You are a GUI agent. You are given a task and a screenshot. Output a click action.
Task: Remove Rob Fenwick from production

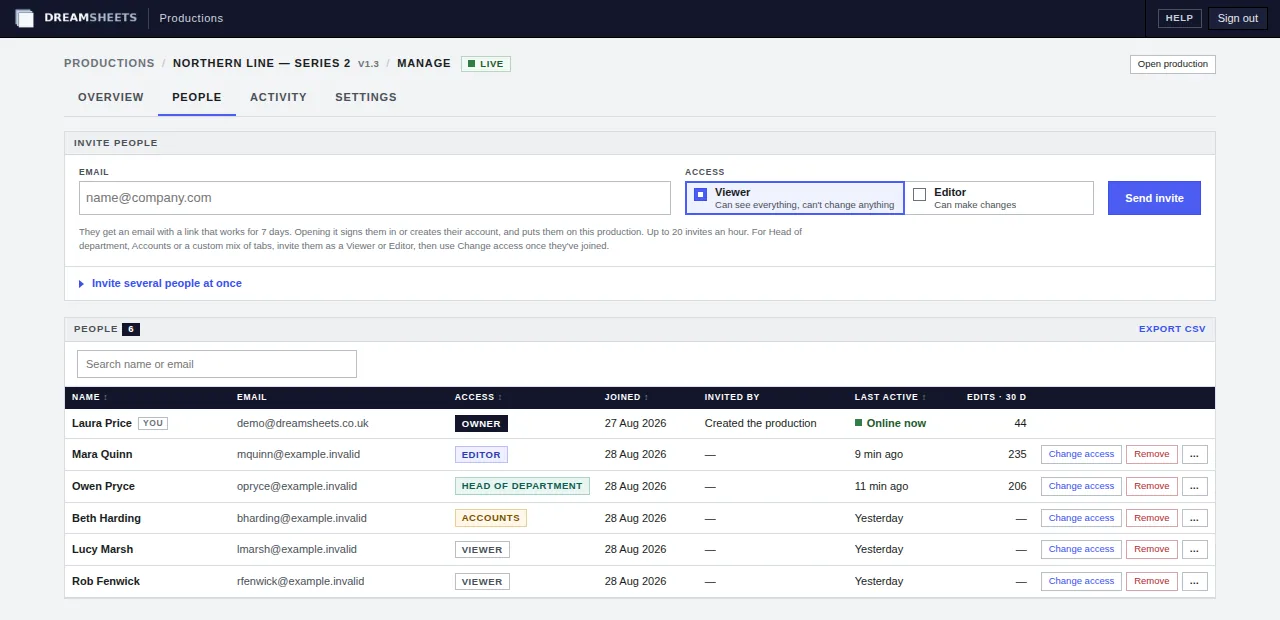1151,581
